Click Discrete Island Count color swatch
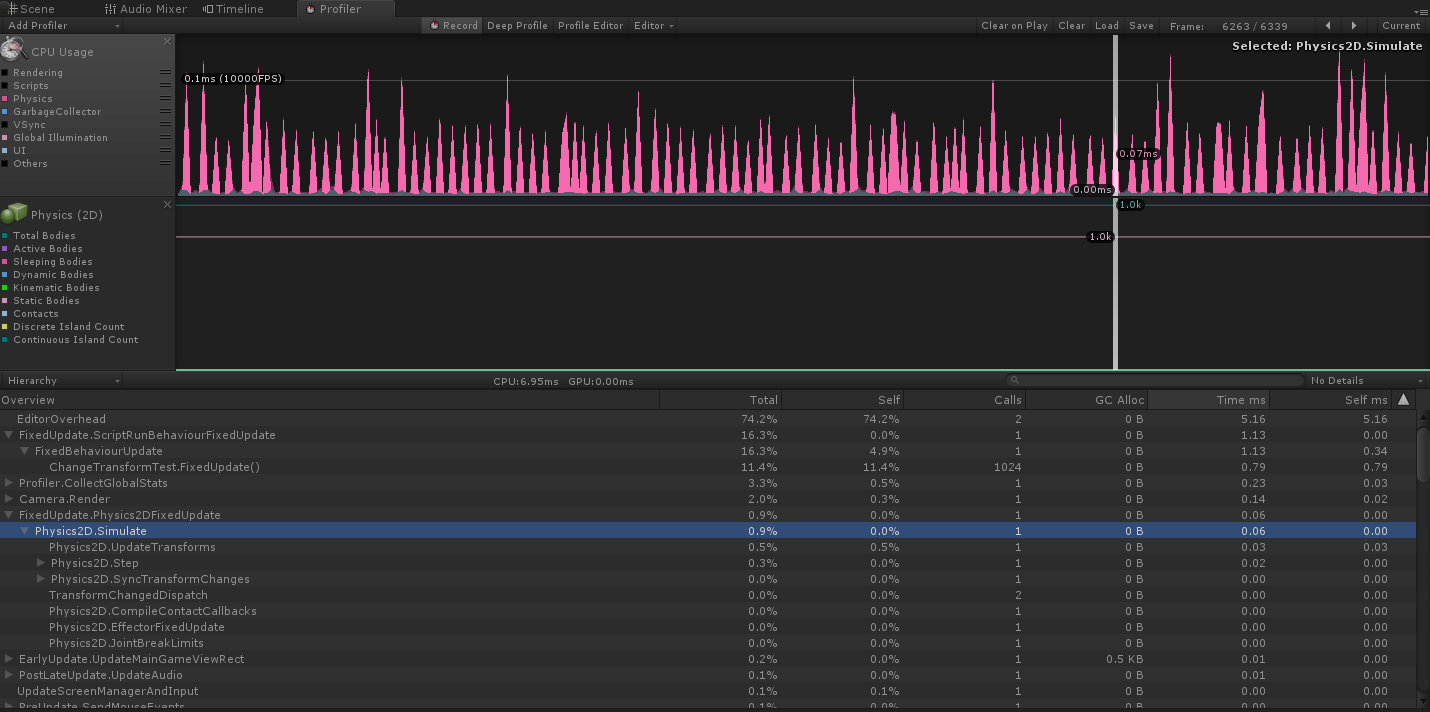Screen dimensions: 1430x712 [5, 327]
